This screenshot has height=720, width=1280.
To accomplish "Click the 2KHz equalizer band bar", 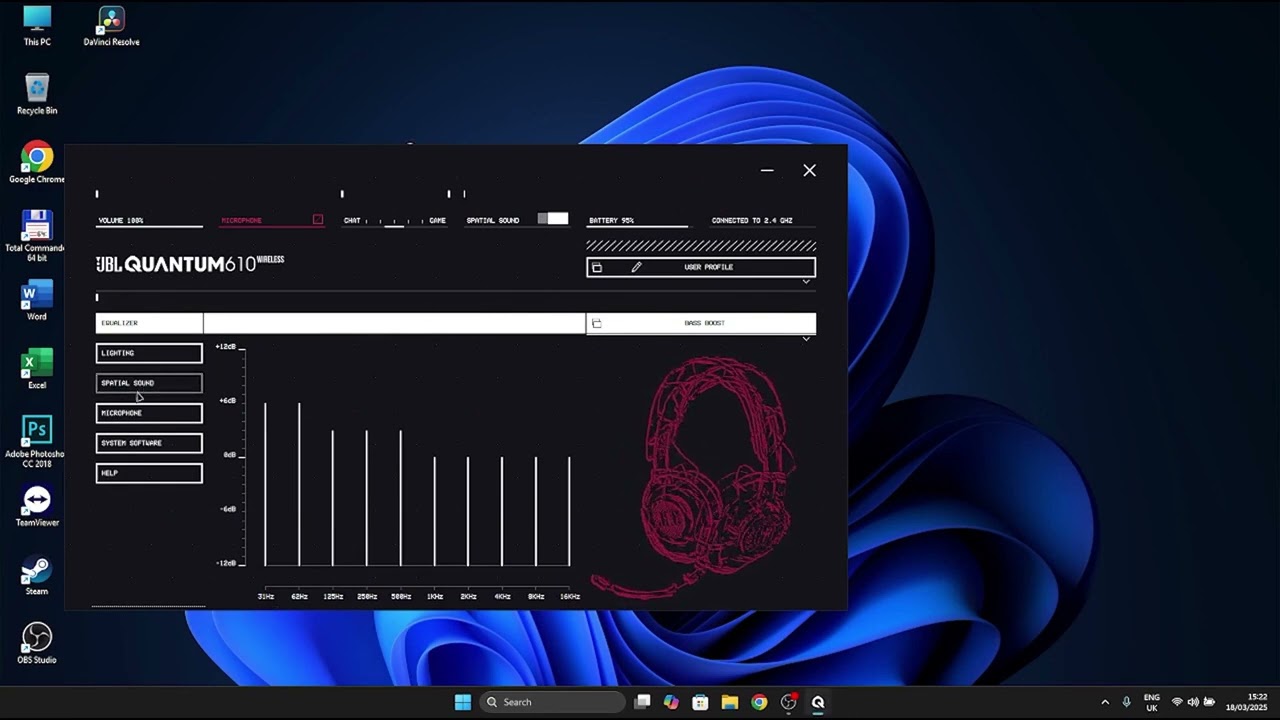I will 468,511.
